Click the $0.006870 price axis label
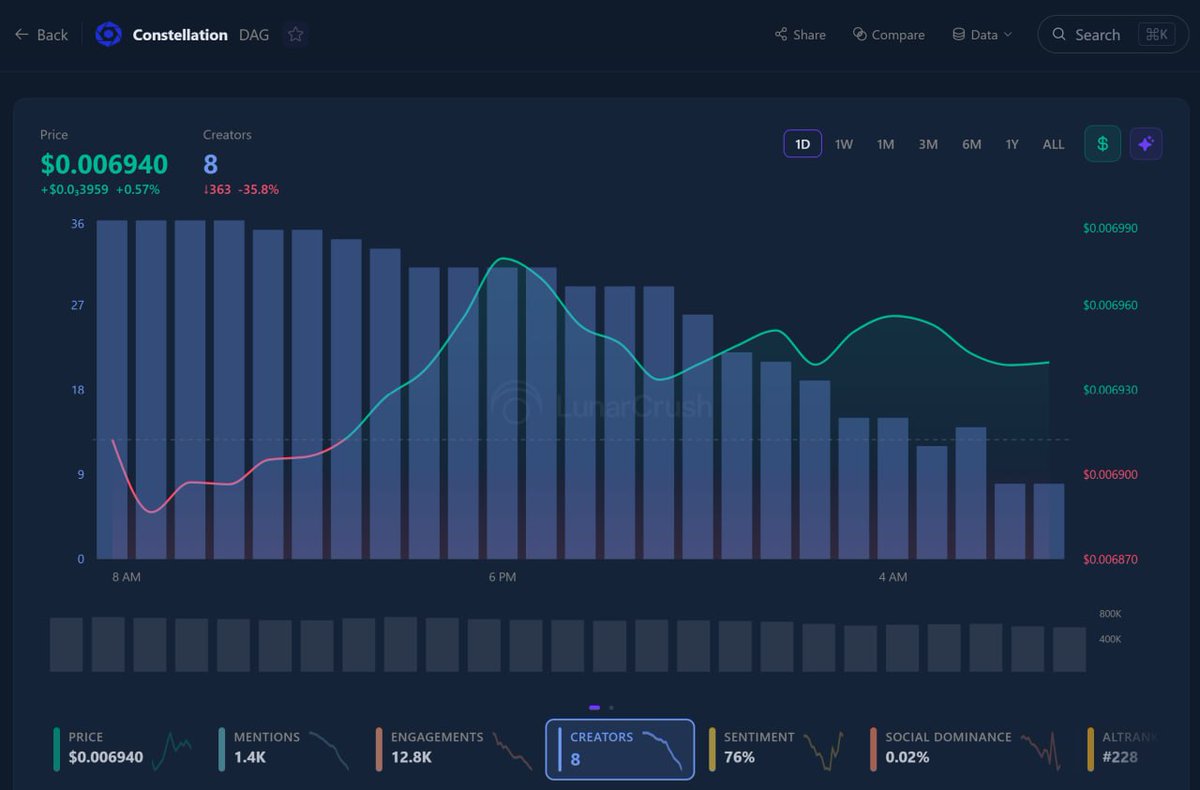Screen dimensions: 1200x790 click(x=1110, y=559)
